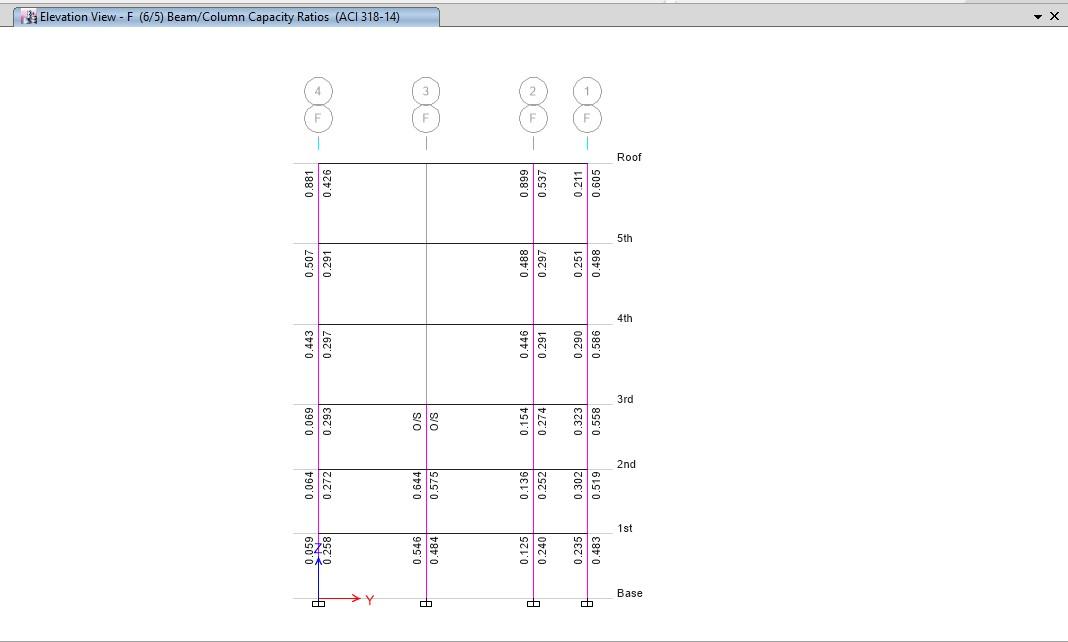Click grid bubble 1 at top

pos(587,91)
